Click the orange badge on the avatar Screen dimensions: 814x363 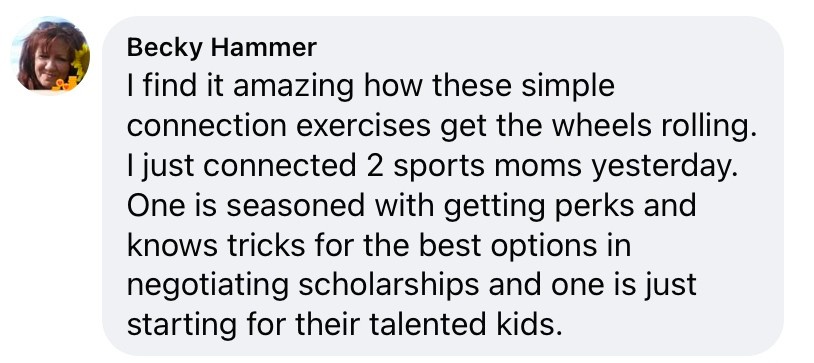pyautogui.click(x=65, y=84)
